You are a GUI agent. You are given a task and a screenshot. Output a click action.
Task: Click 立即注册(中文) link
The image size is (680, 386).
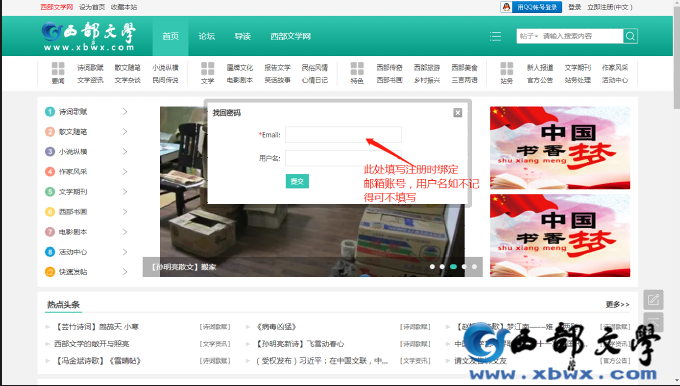[610, 7]
